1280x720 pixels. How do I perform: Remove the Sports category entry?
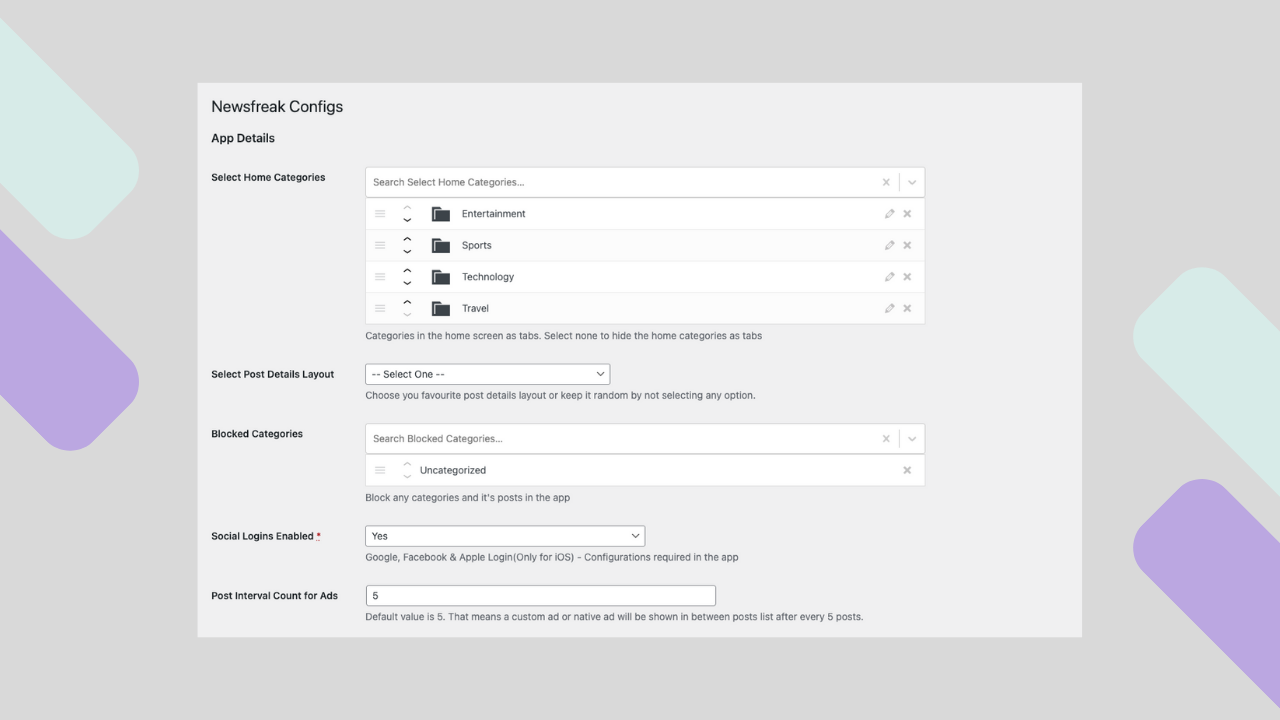pyautogui.click(x=907, y=245)
